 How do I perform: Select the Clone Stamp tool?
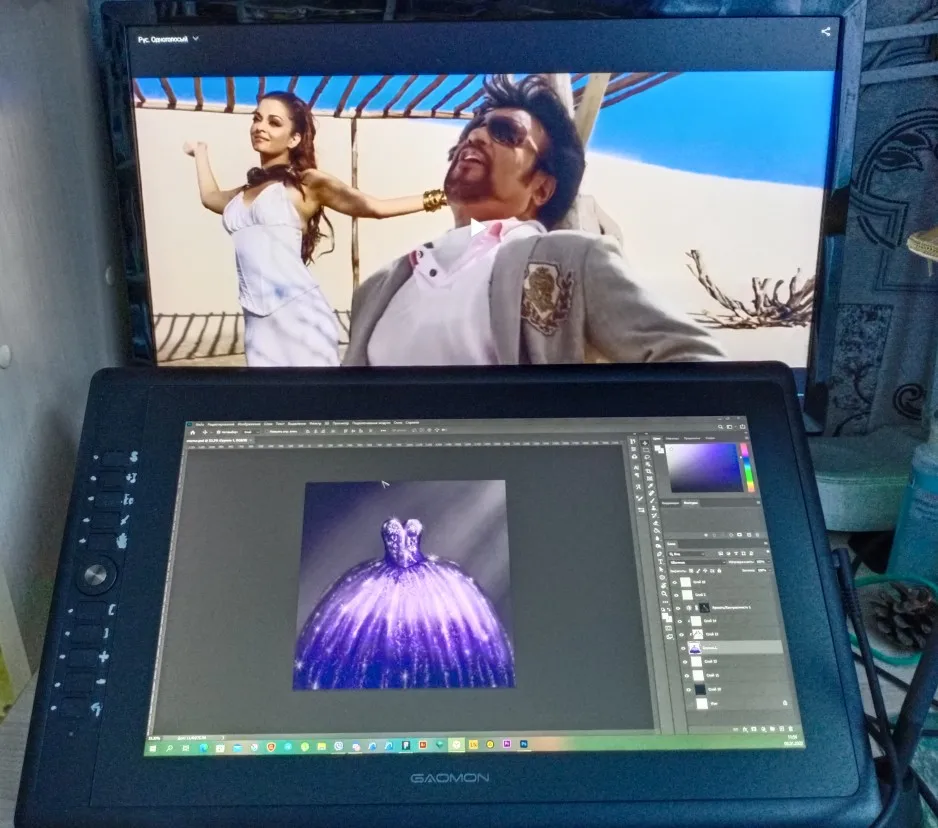654,508
